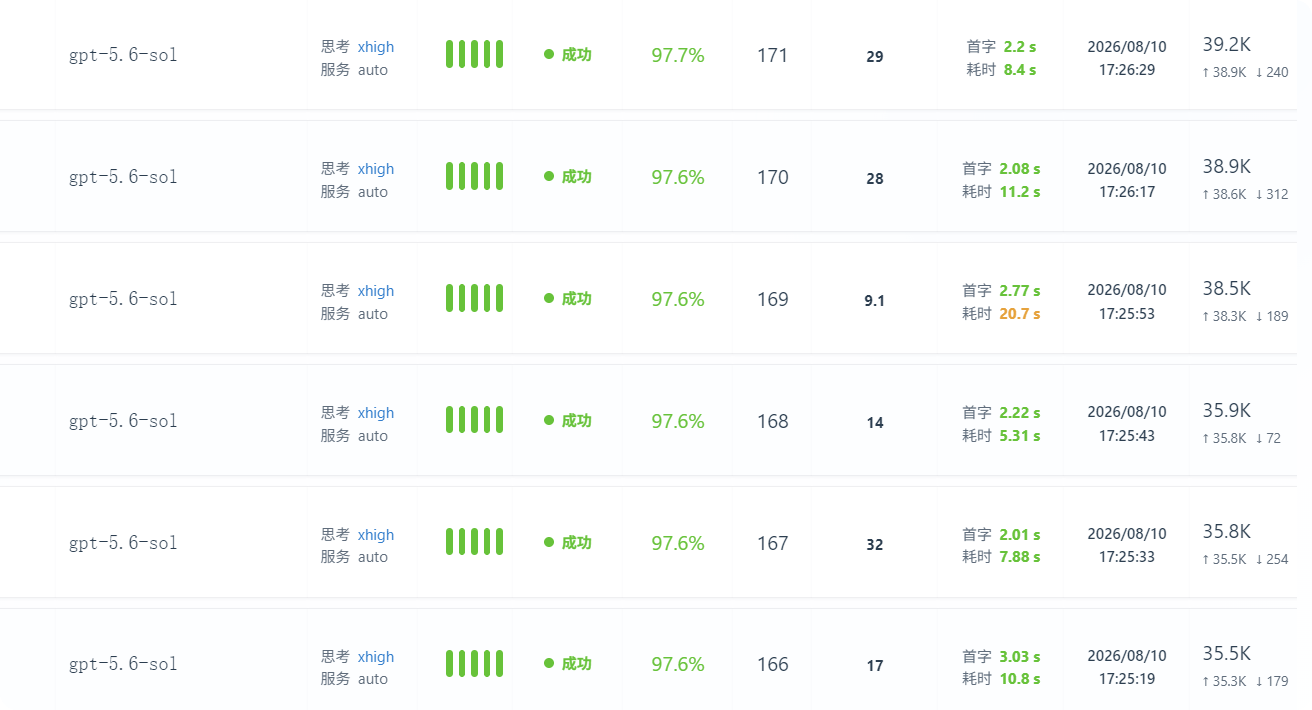Click the 38.9K token total

(1227, 166)
